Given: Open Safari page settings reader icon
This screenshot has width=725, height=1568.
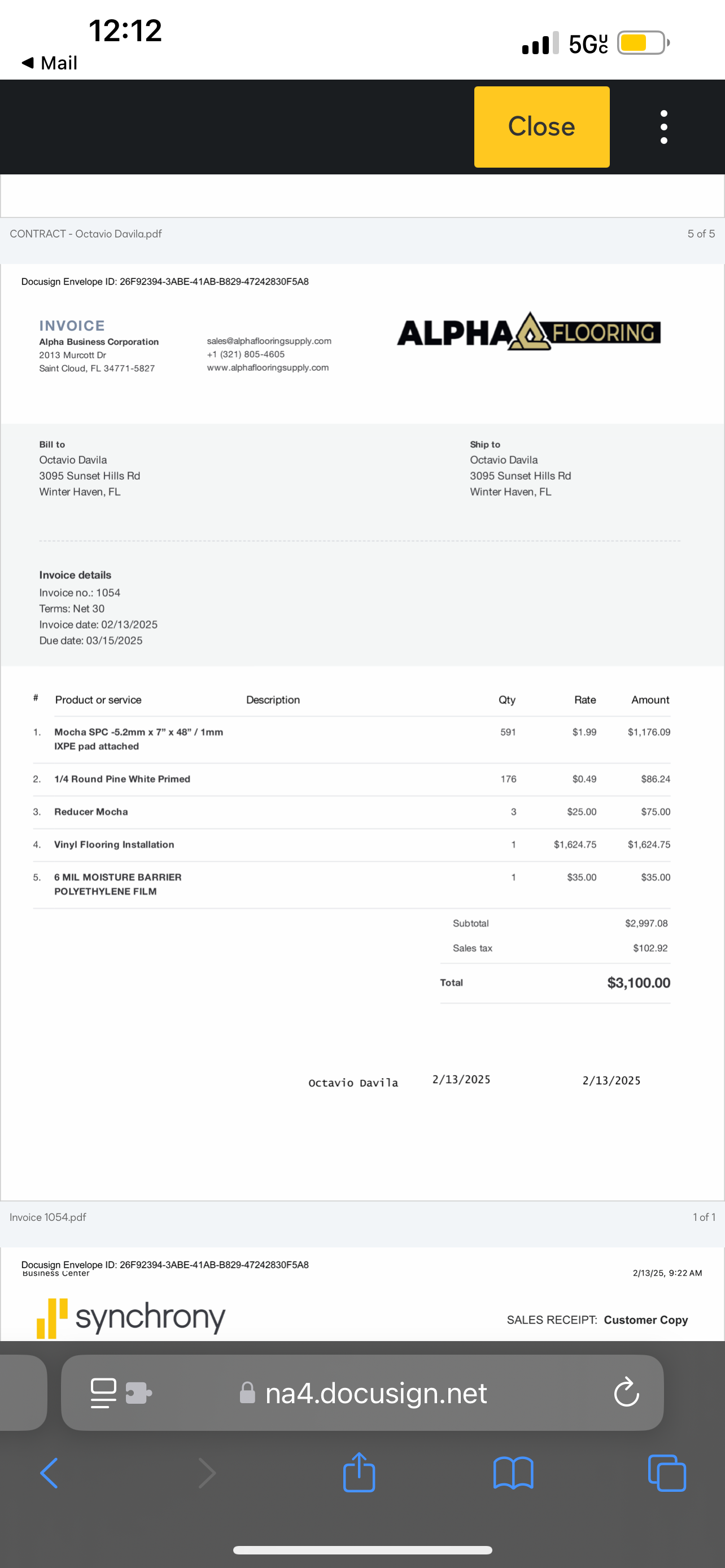Looking at the screenshot, I should pos(103,1392).
